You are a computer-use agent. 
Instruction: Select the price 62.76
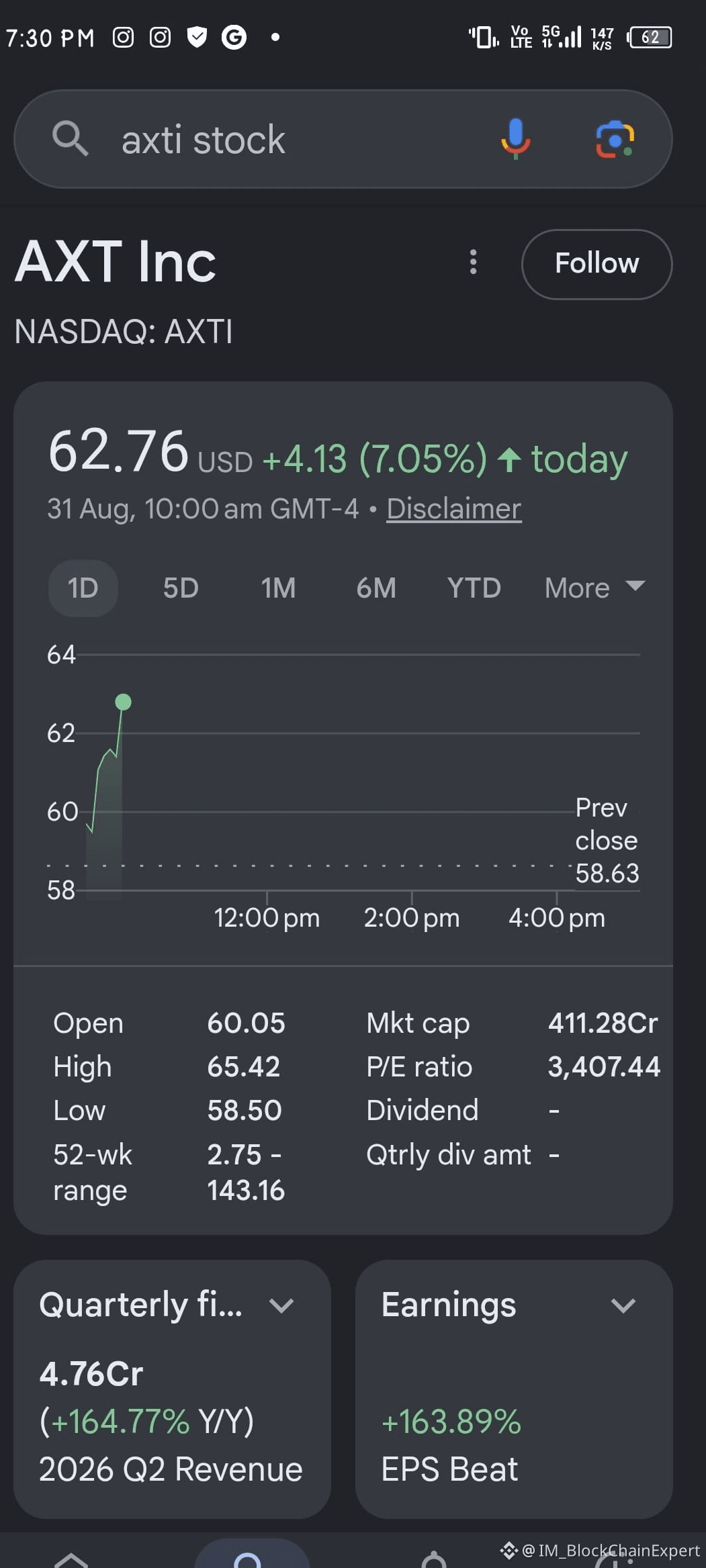tap(118, 451)
